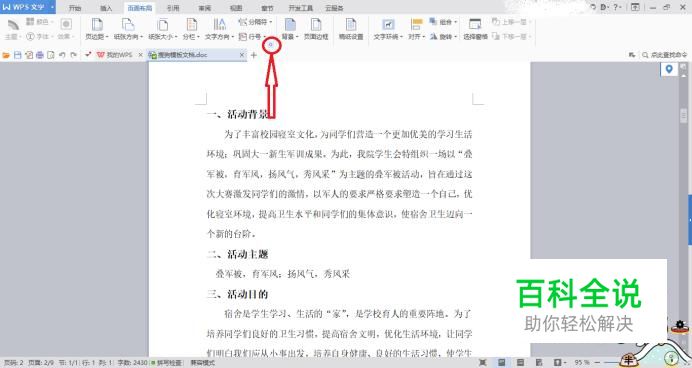Click 兼容模式 in the status bar
The width and height of the screenshot is (692, 368).
point(203,363)
